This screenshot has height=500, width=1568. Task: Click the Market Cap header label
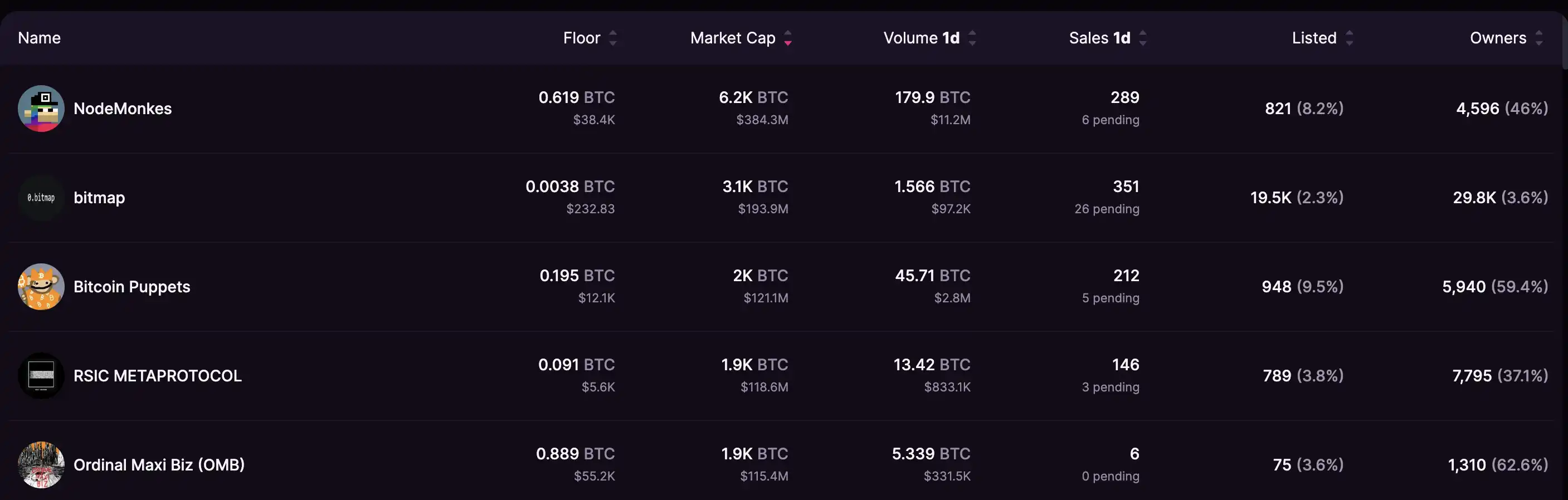732,38
